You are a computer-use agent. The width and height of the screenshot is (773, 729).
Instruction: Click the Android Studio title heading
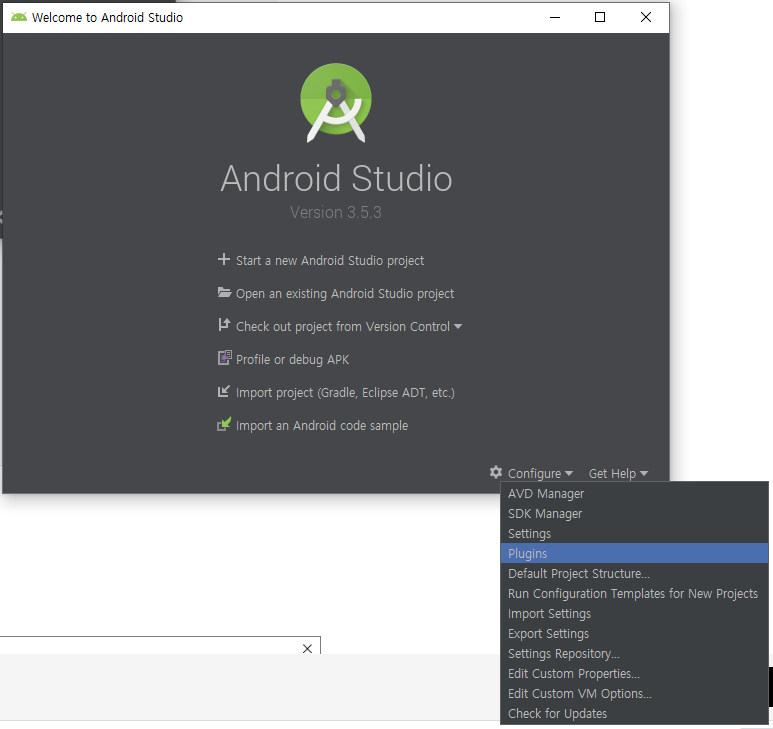336,178
